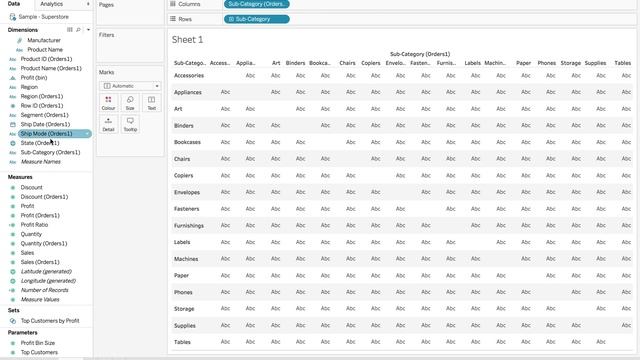
Task: Click the Tables row header
Action: pyautogui.click(x=182, y=342)
